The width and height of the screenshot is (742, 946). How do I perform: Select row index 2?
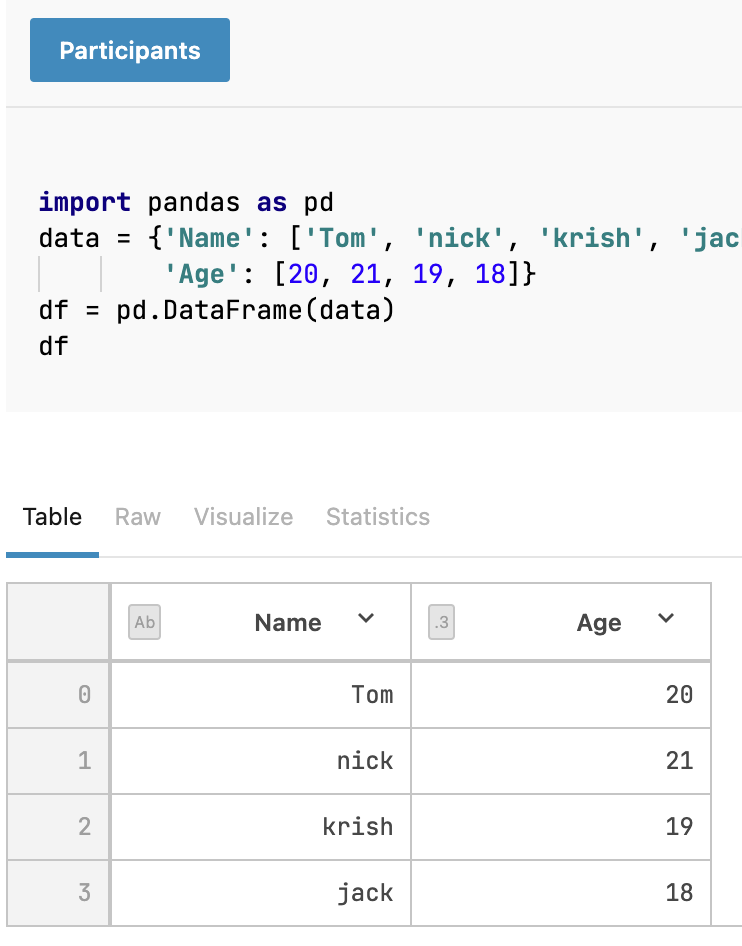click(84, 827)
